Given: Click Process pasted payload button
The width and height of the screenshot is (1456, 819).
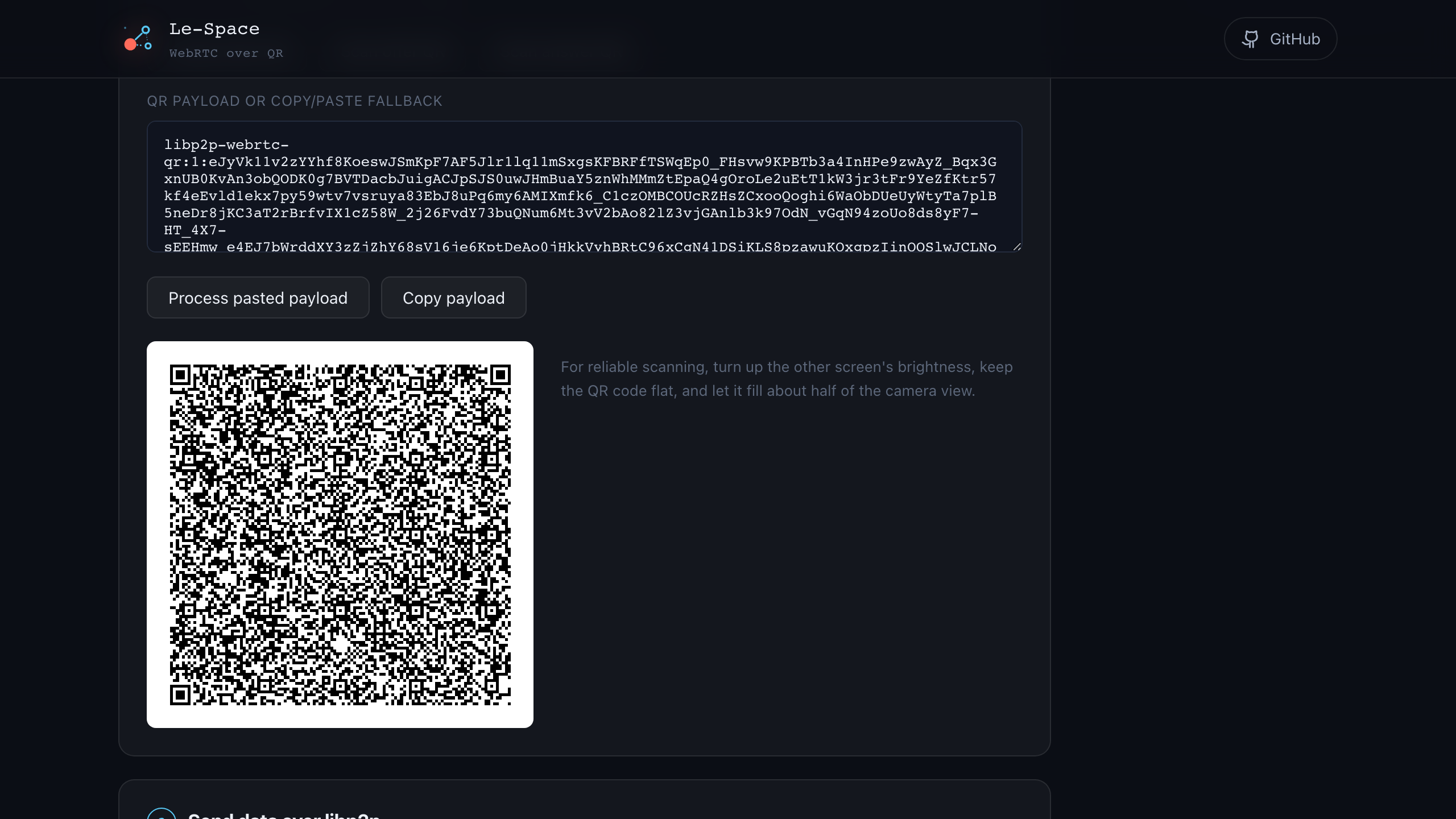Looking at the screenshot, I should click(x=258, y=297).
